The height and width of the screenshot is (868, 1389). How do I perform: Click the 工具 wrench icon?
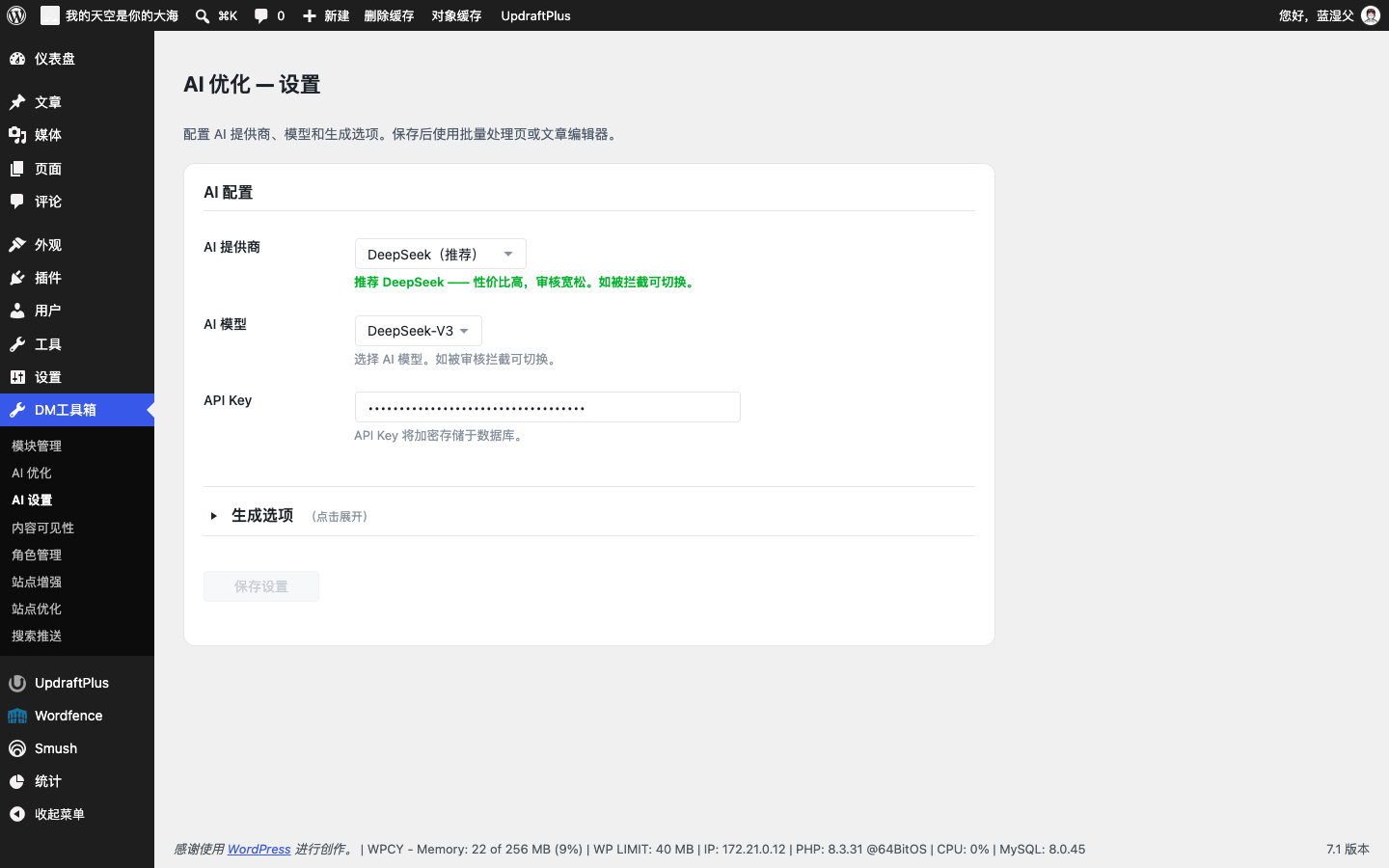tap(17, 344)
